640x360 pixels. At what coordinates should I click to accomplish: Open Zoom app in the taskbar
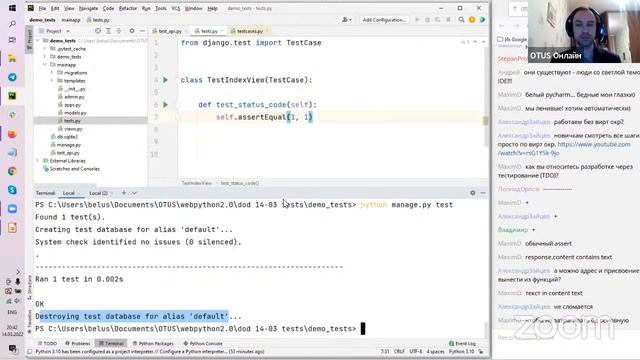click(x=12, y=209)
